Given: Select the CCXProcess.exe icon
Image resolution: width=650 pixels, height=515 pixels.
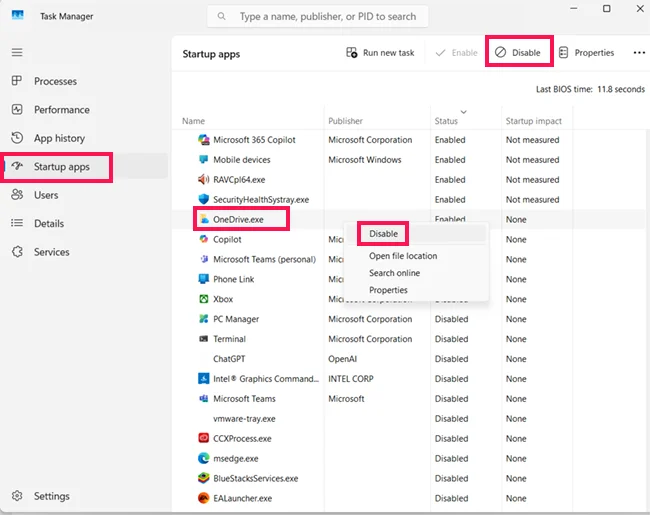Looking at the screenshot, I should (204, 438).
